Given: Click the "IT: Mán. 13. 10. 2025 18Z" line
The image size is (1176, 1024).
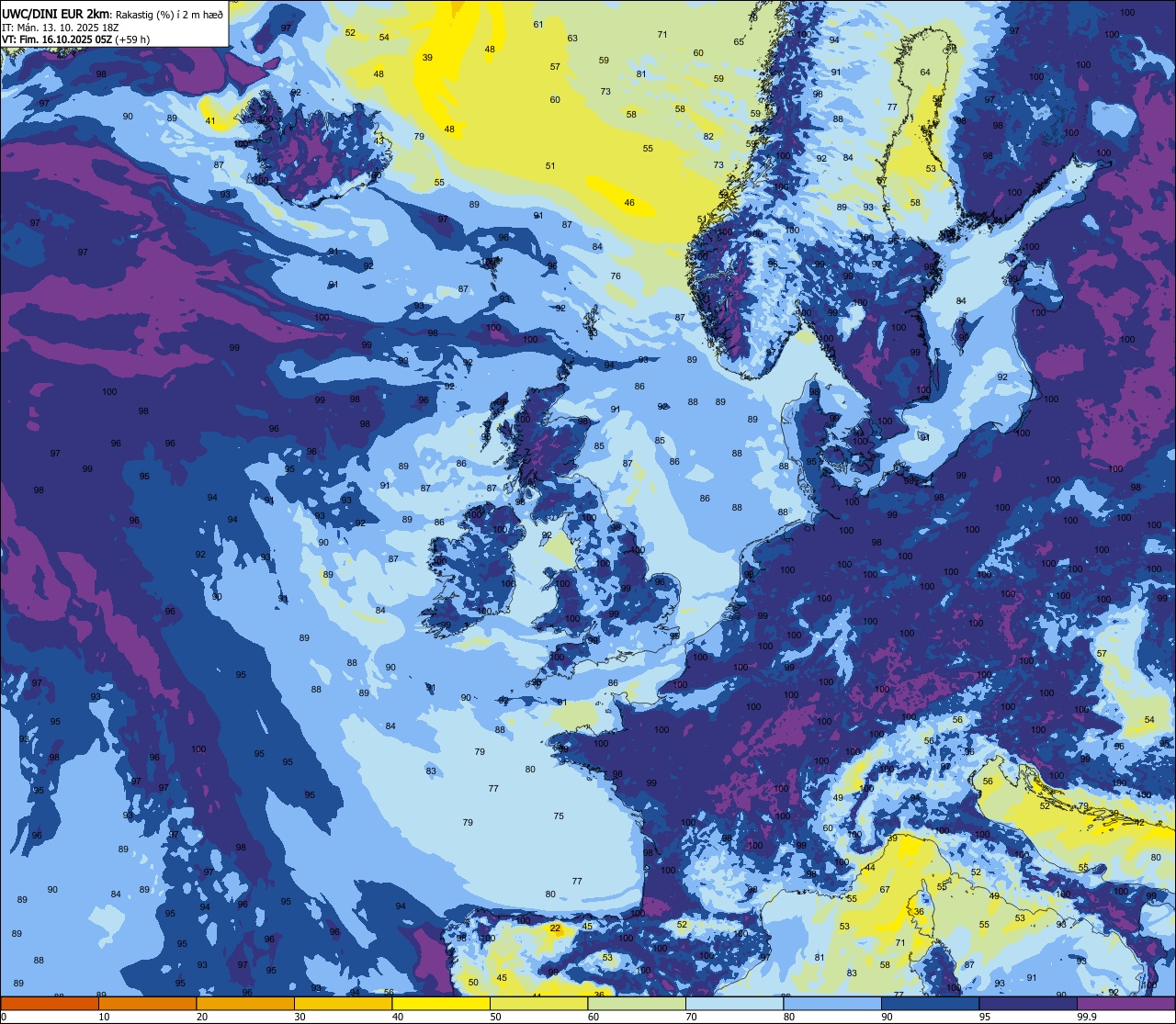Looking at the screenshot, I should 60,27.
